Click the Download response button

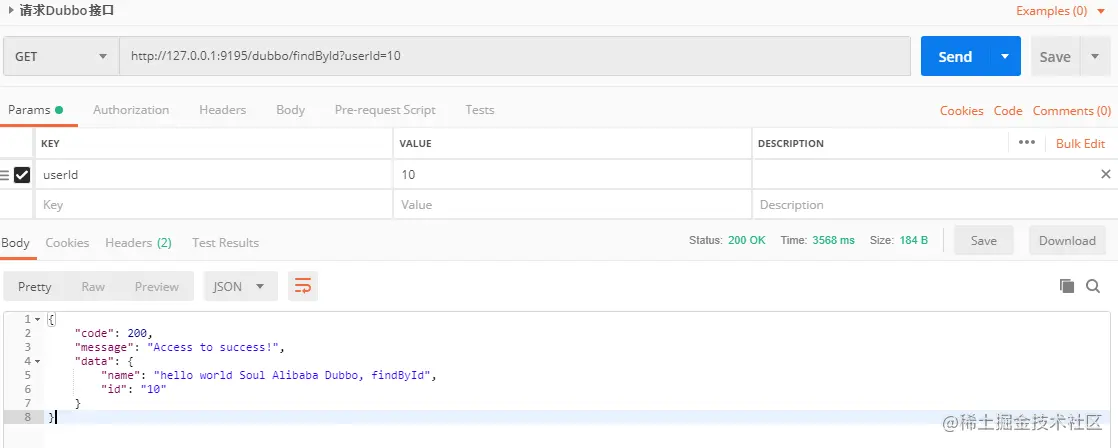pyautogui.click(x=1067, y=241)
